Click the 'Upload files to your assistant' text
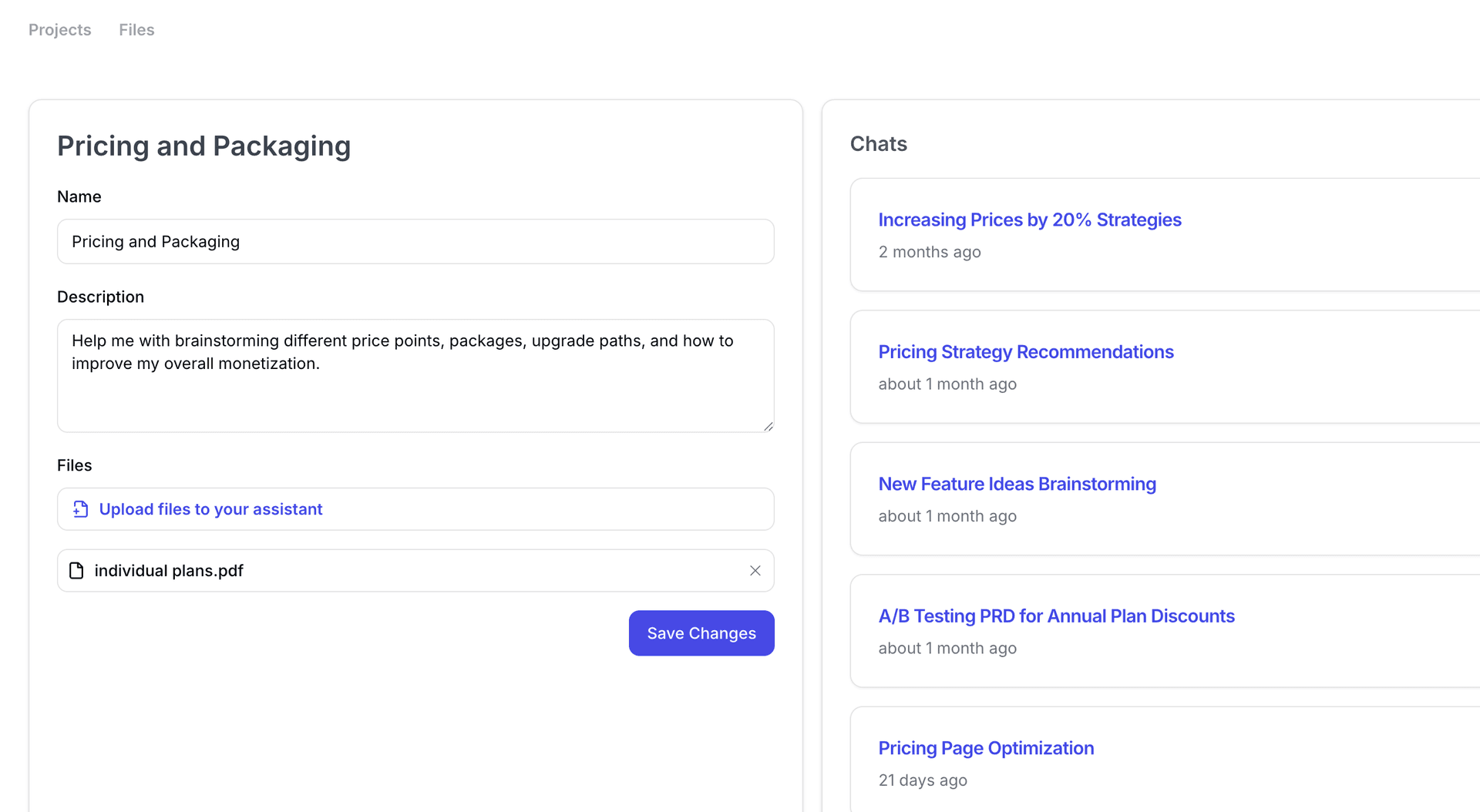 coord(210,509)
